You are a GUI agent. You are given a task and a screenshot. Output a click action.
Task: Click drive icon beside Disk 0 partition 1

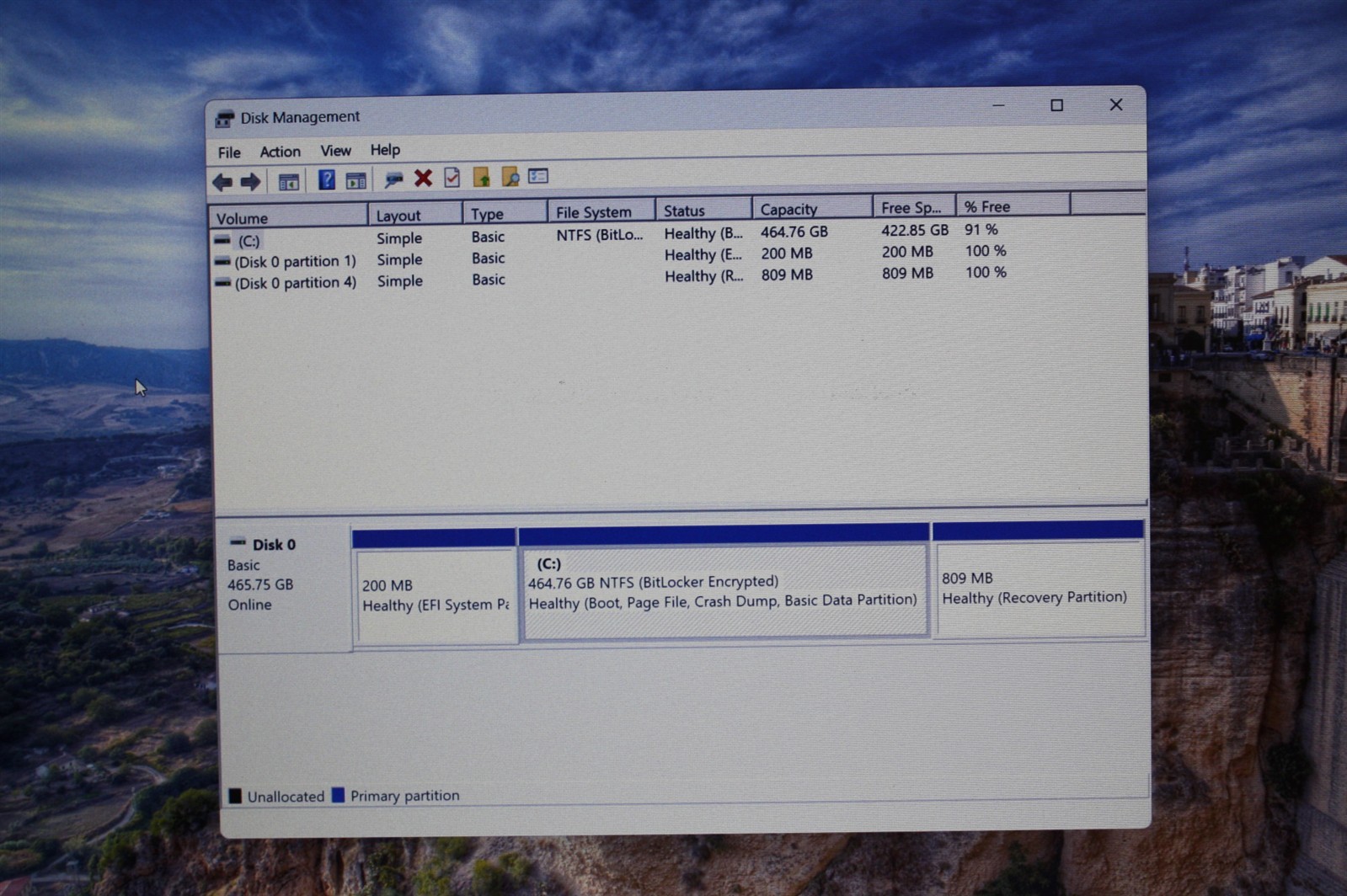click(x=222, y=262)
